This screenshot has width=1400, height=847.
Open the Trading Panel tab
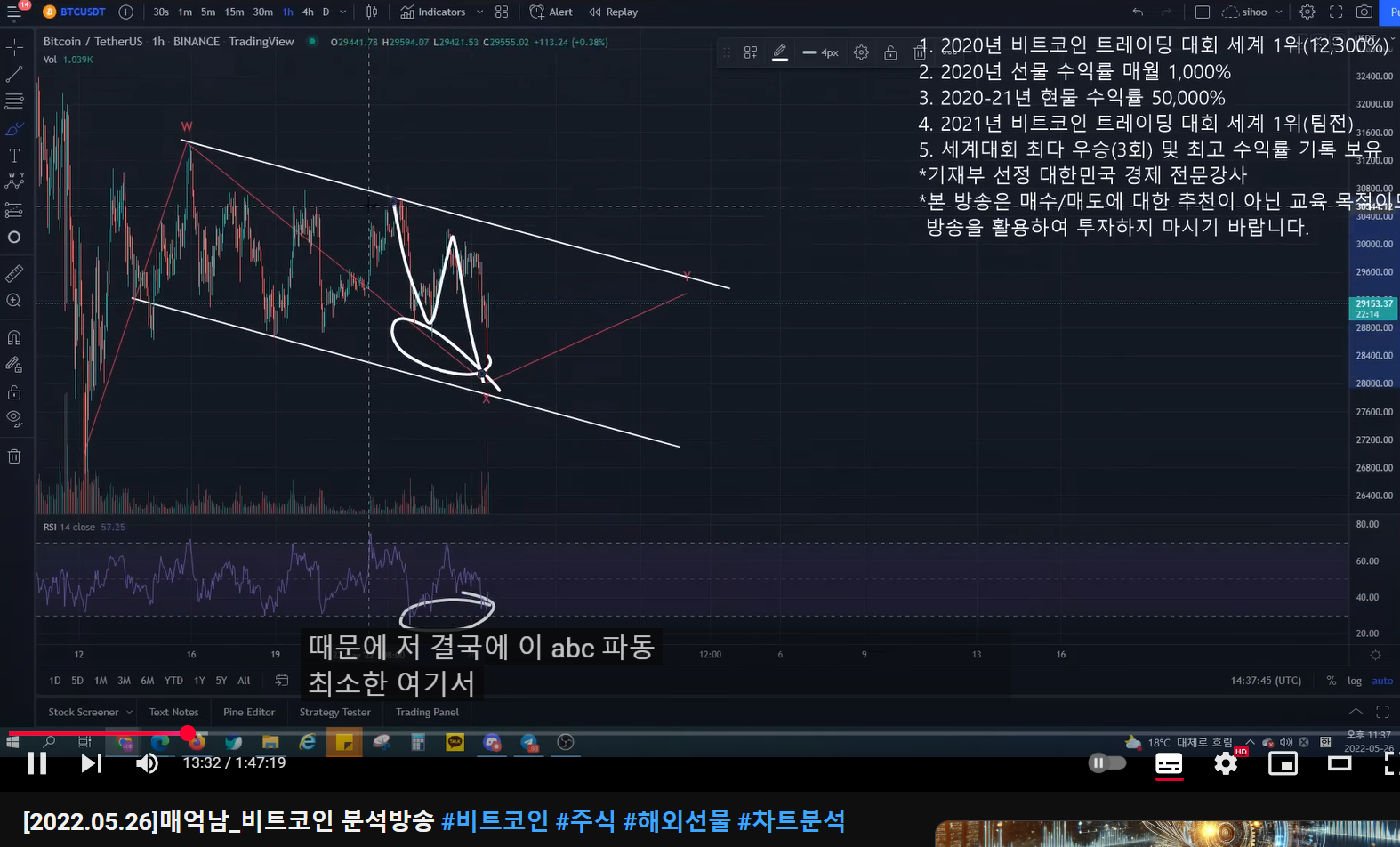click(x=427, y=712)
